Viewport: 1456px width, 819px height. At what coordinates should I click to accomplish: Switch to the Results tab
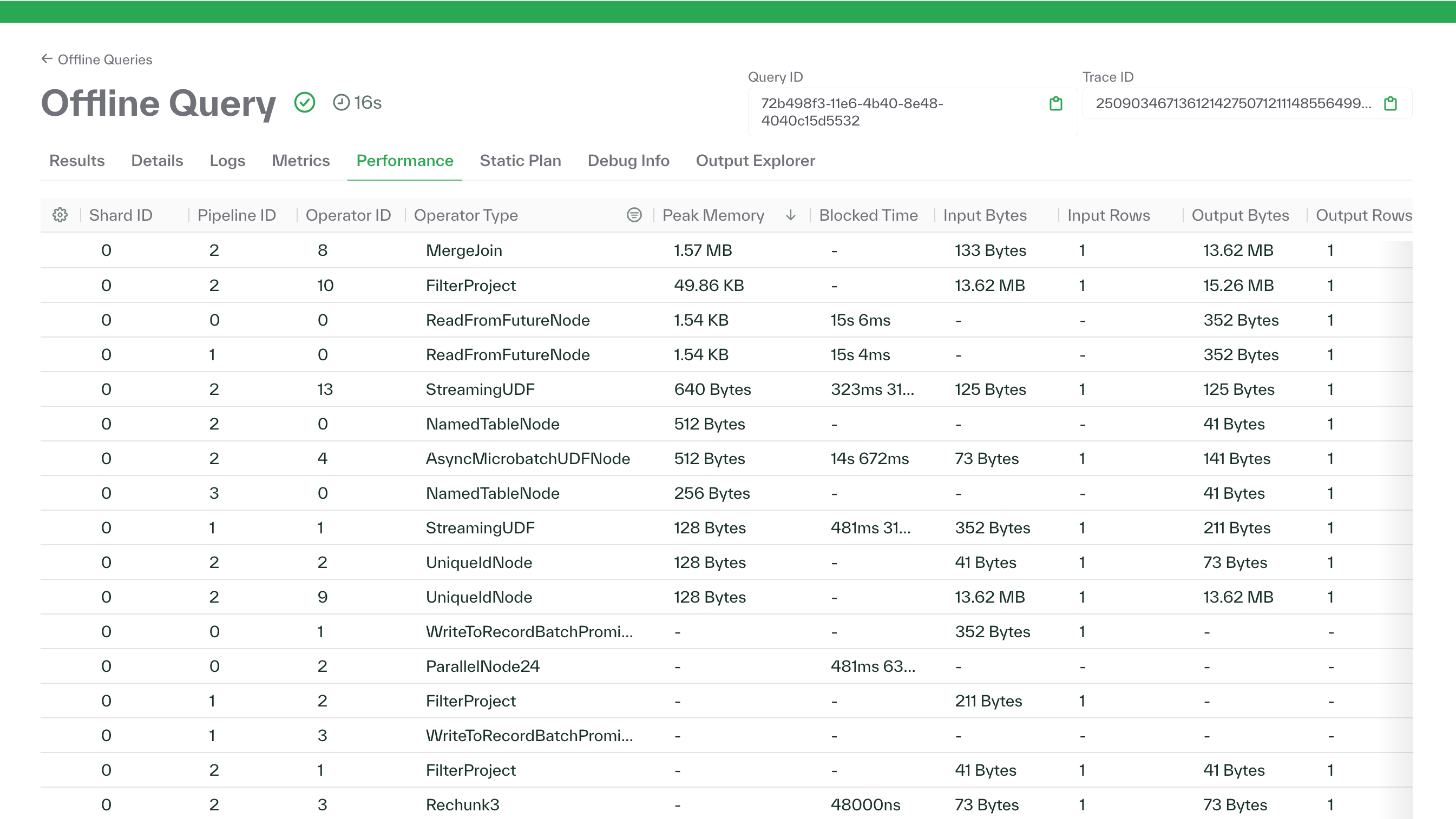76,161
